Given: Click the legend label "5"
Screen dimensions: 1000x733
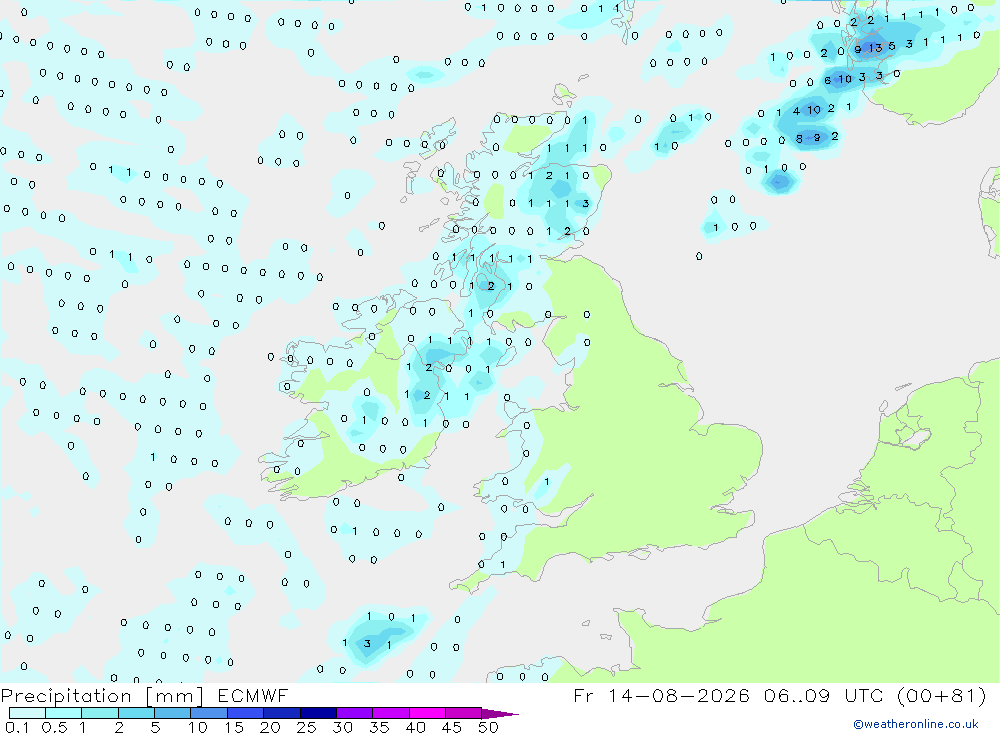Looking at the screenshot, I should pyautogui.click(x=155, y=727).
